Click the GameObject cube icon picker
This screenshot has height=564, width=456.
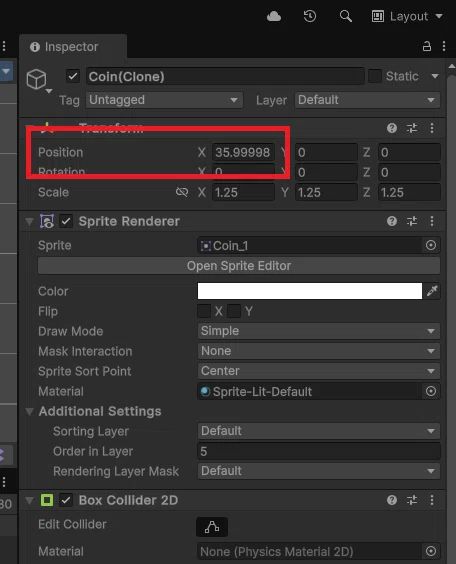point(38,80)
